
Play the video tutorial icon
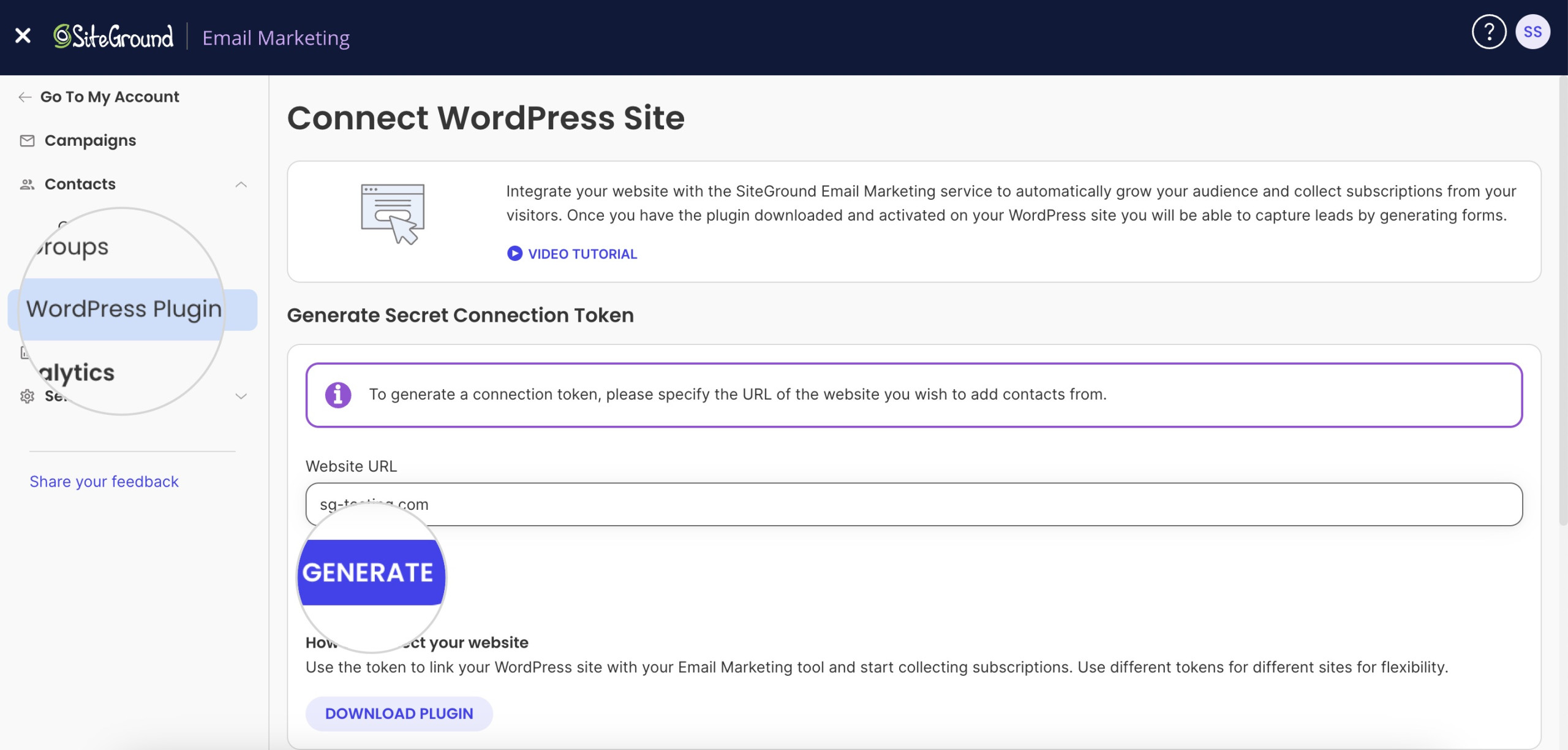(x=514, y=254)
